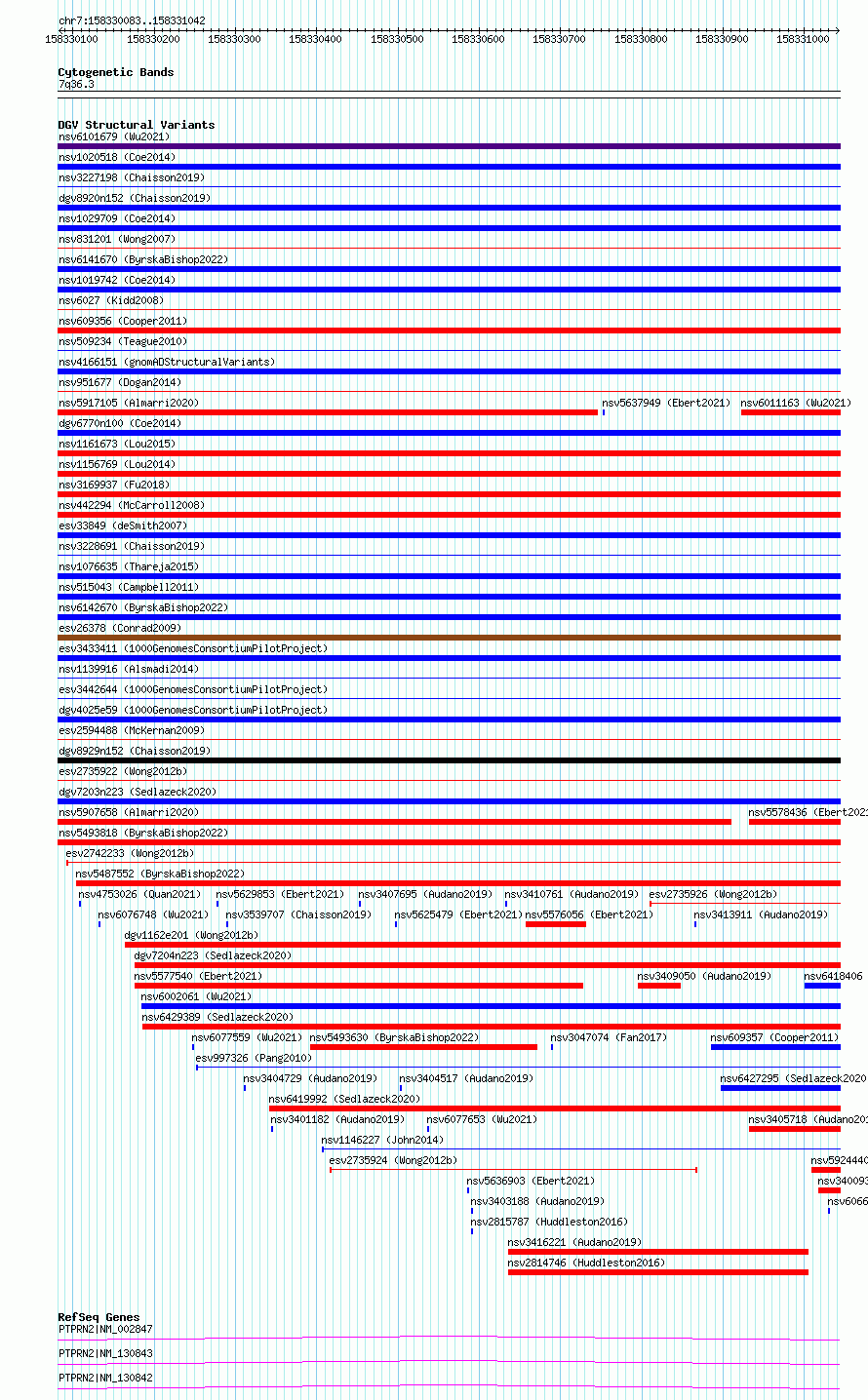Click nsv2814746 (Huddleston2016) label
868x1400 pixels.
point(586,1263)
